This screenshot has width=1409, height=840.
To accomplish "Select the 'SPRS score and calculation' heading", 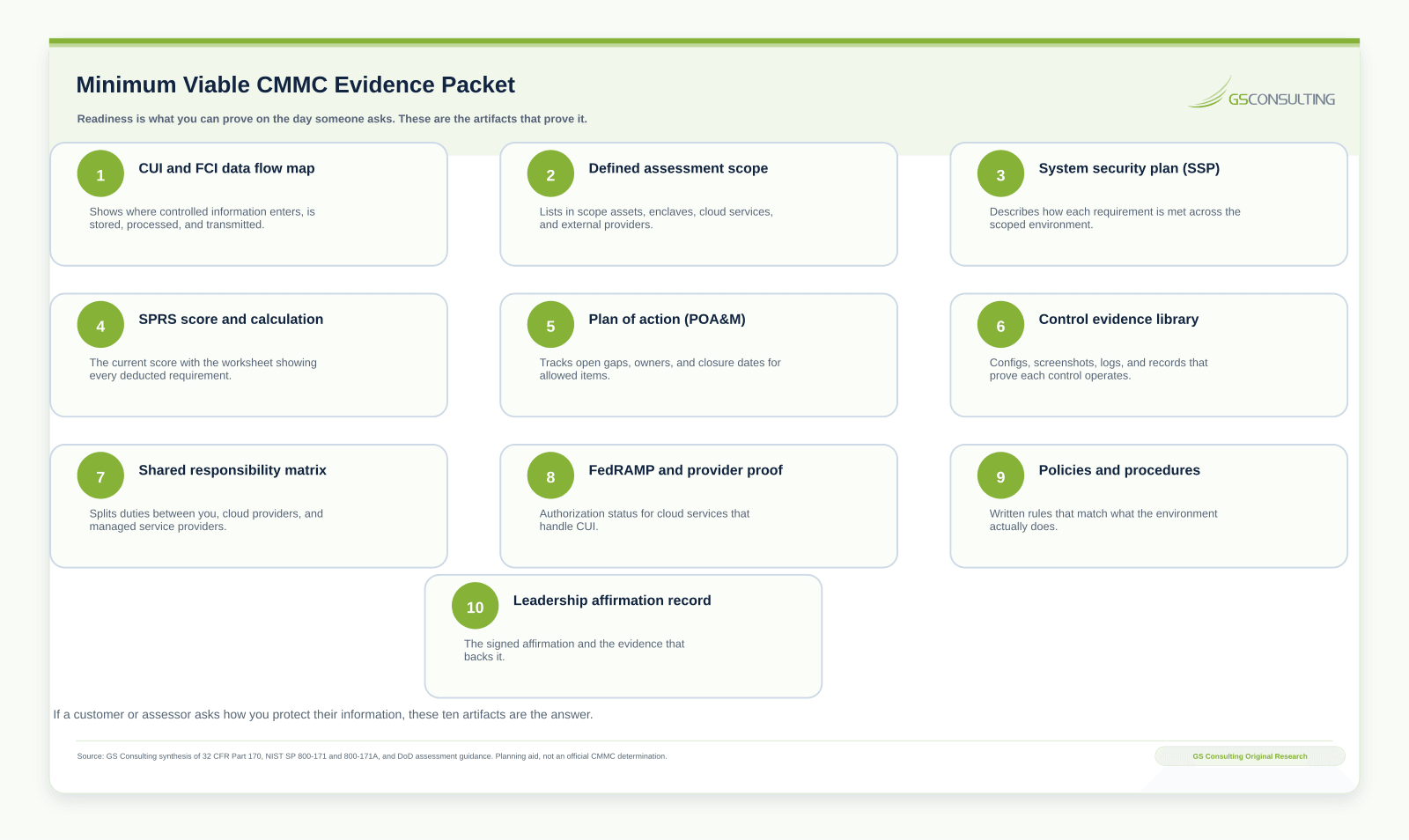I will 231,320.
